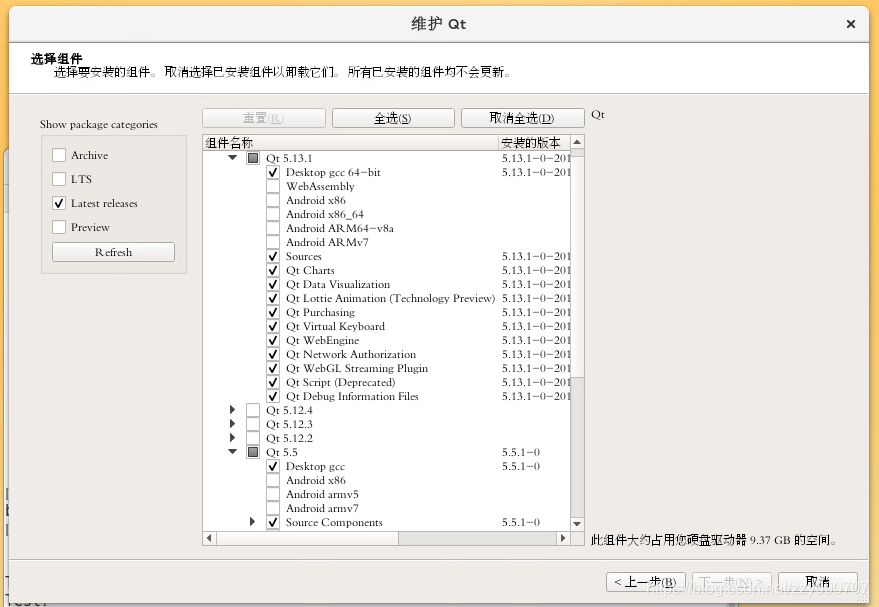Uncheck the Qt Charts component
Screen dimensions: 879x607
(x=273, y=270)
